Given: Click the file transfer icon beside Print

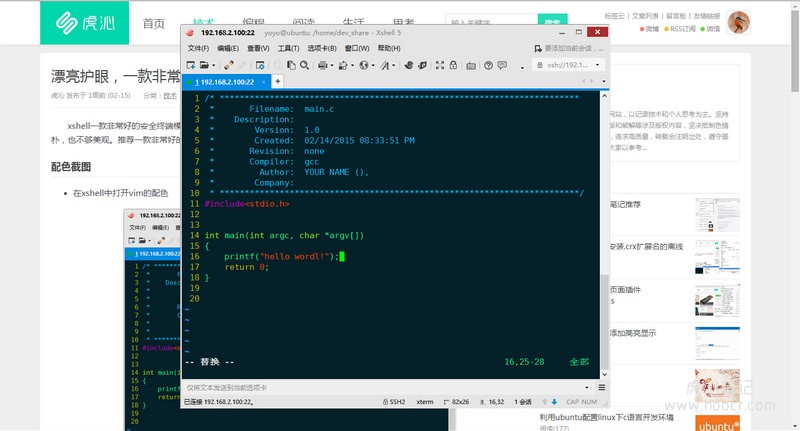Looking at the screenshot, I should tap(343, 65).
